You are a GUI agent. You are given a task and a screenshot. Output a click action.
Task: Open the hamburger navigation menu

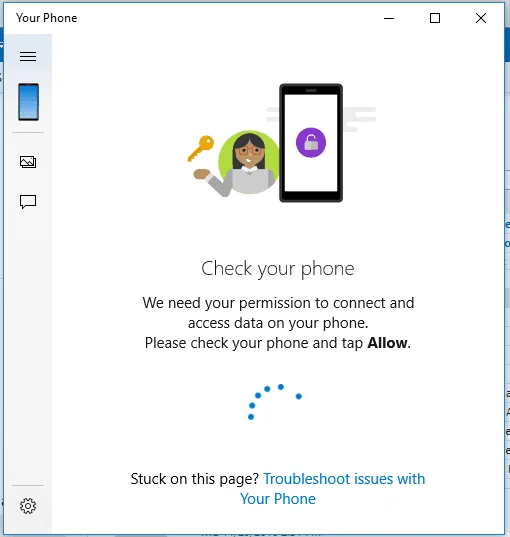(x=28, y=56)
